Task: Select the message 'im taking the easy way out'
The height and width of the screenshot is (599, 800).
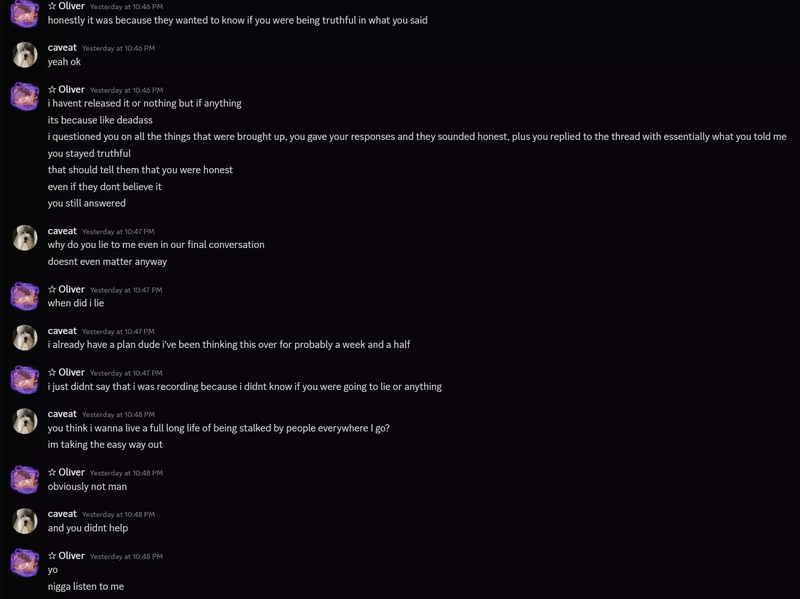Action: (x=105, y=445)
